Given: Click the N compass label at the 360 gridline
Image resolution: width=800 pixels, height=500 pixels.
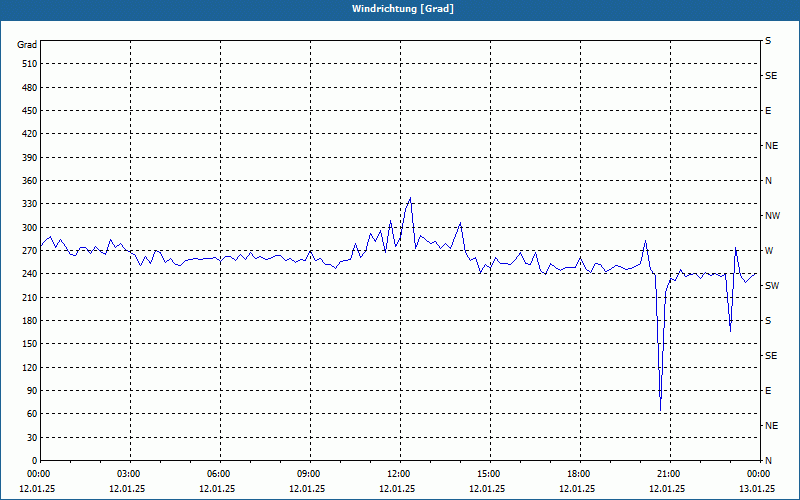Looking at the screenshot, I should (768, 181).
